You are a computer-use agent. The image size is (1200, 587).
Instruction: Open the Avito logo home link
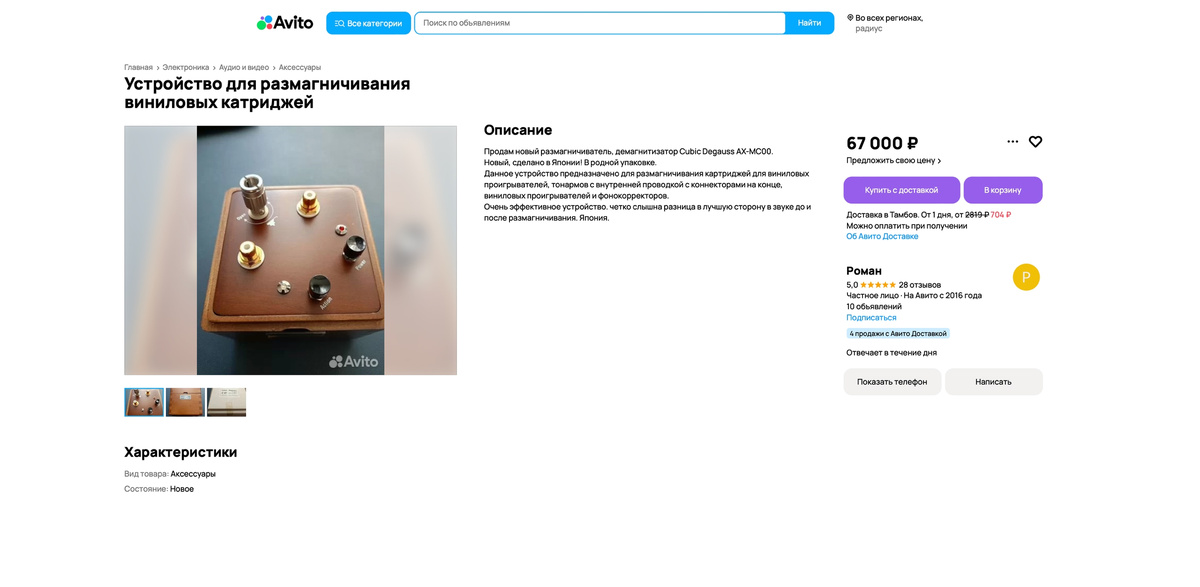coord(285,23)
